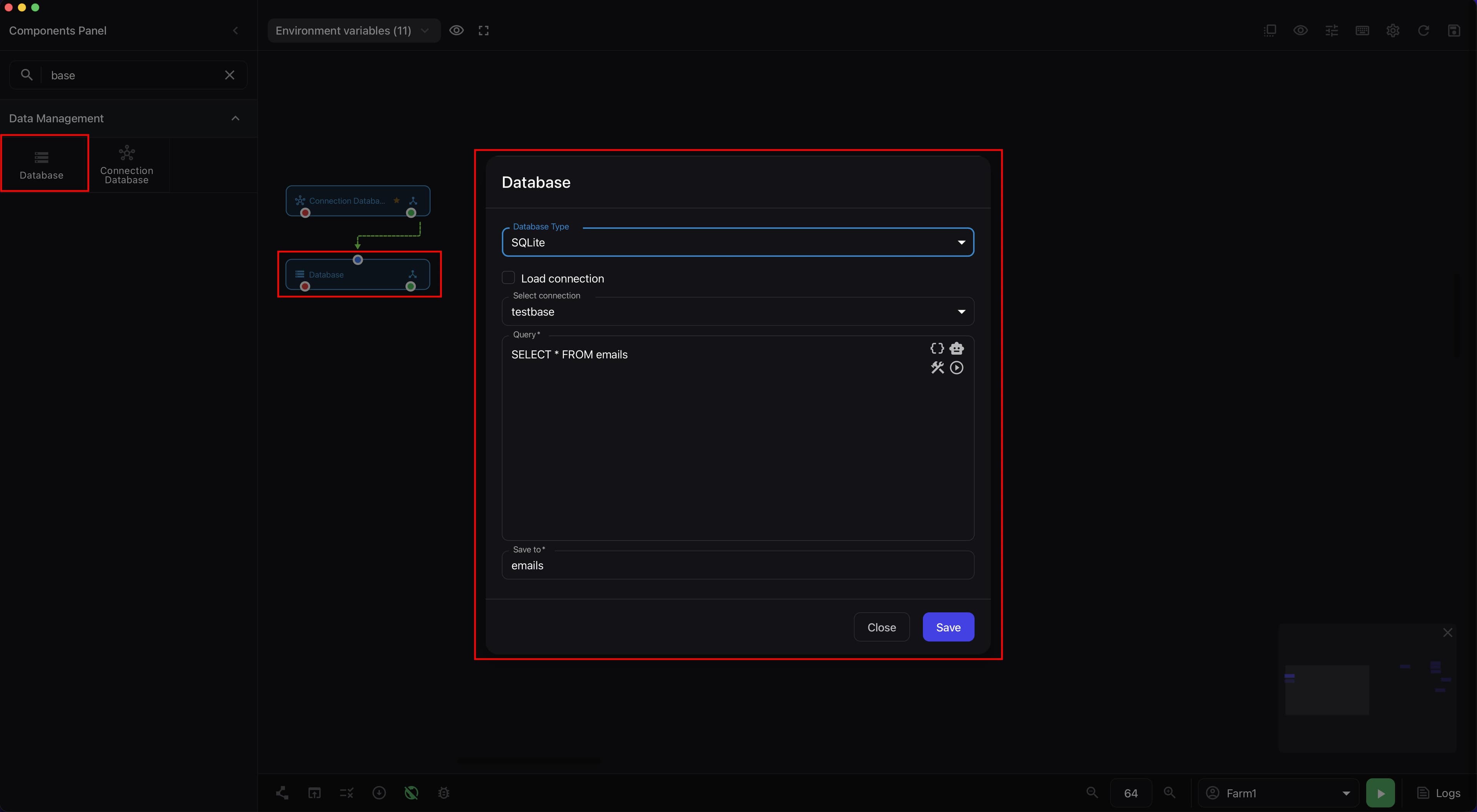Select the Database node on canvas
The height and width of the screenshot is (812, 1477).
click(x=358, y=274)
